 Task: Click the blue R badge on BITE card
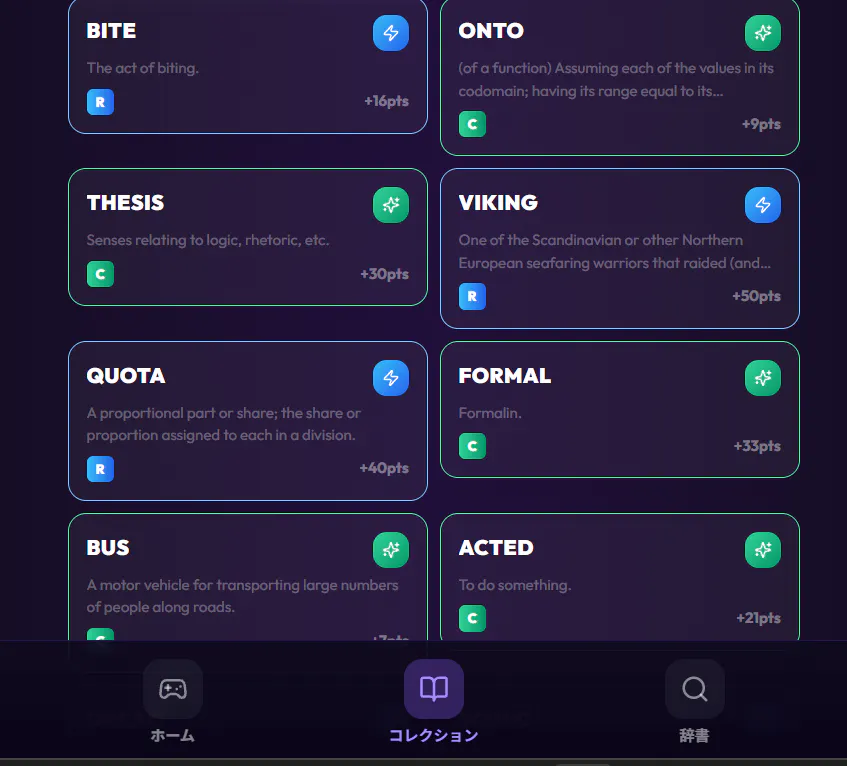(x=100, y=101)
